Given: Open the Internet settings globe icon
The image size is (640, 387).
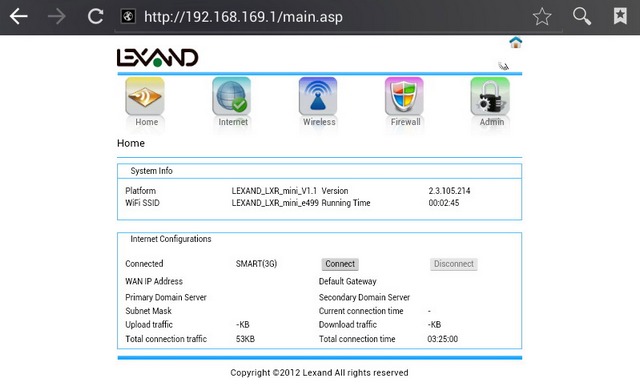Looking at the screenshot, I should (x=232, y=96).
